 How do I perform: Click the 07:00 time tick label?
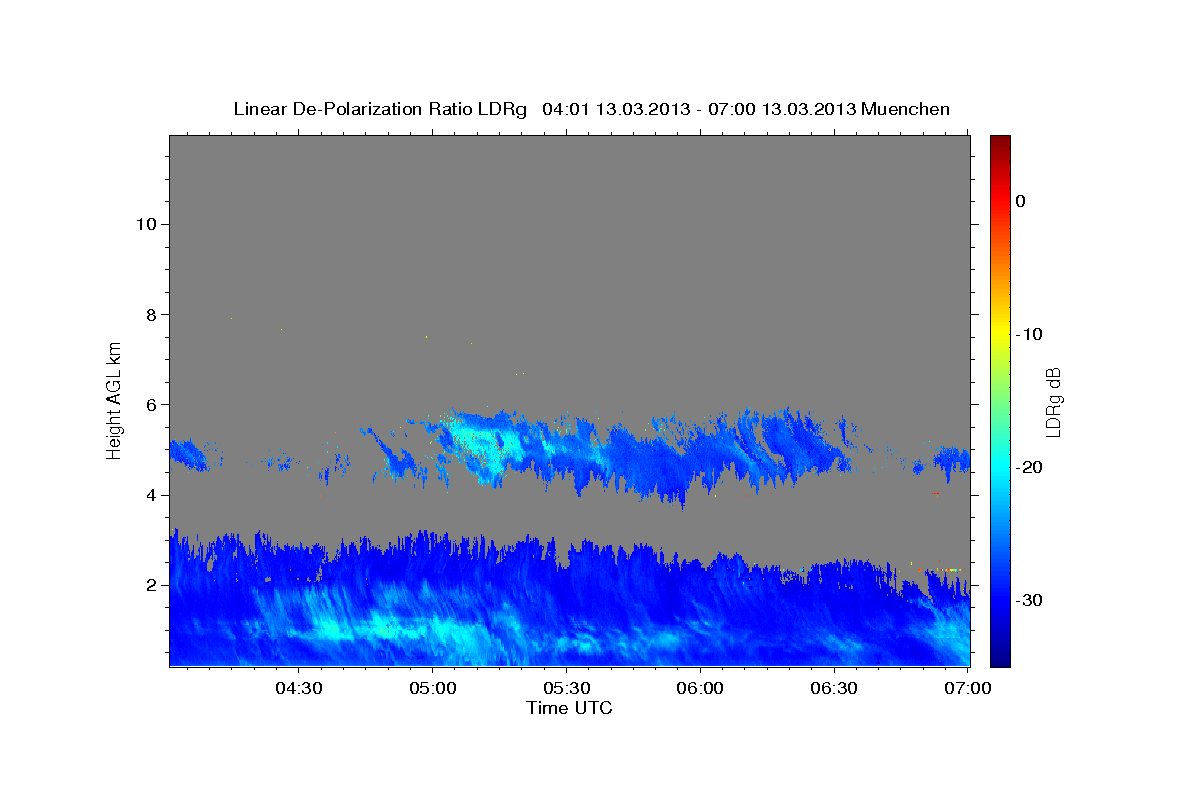tap(968, 689)
